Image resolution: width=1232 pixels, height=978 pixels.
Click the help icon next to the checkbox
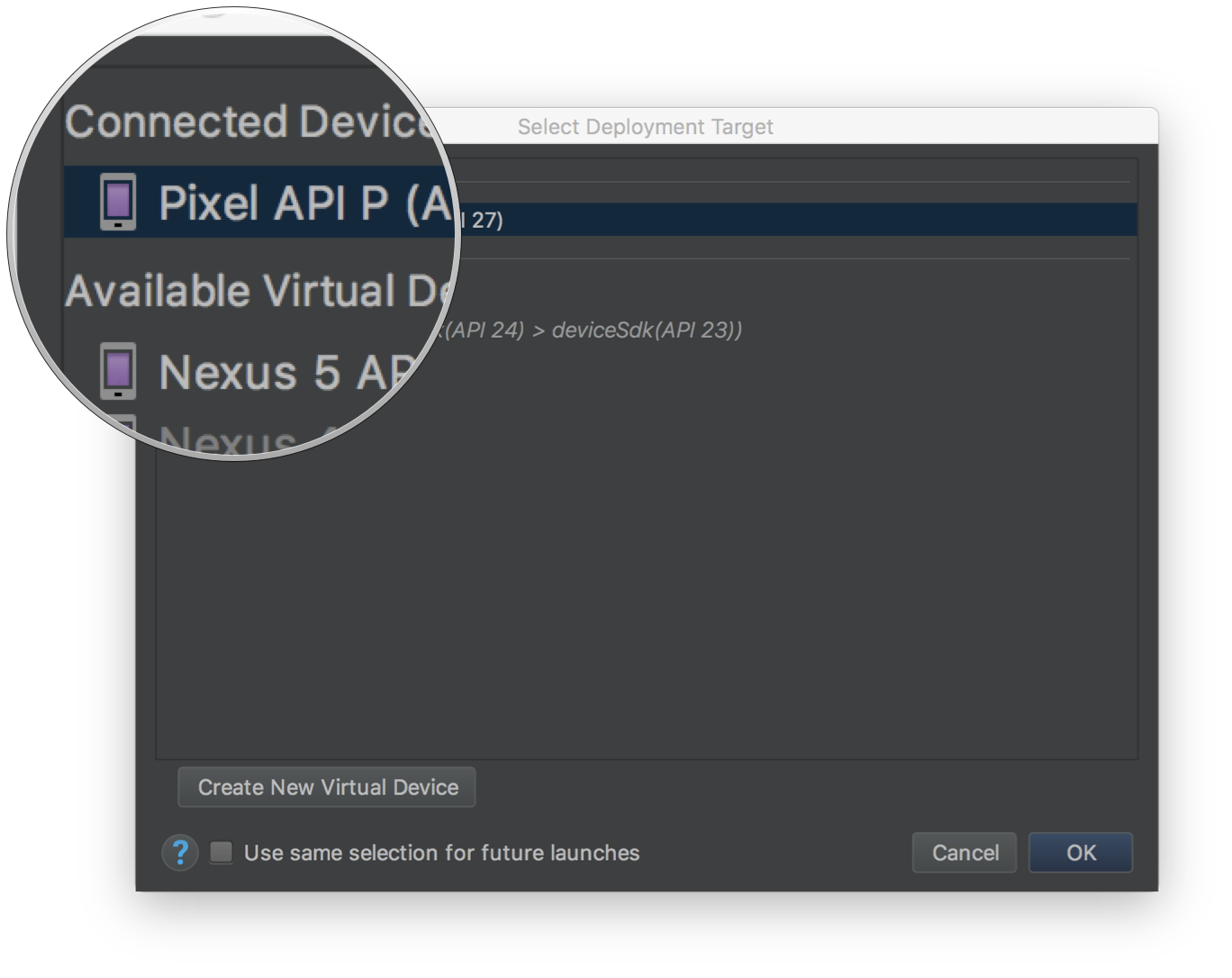click(x=180, y=853)
